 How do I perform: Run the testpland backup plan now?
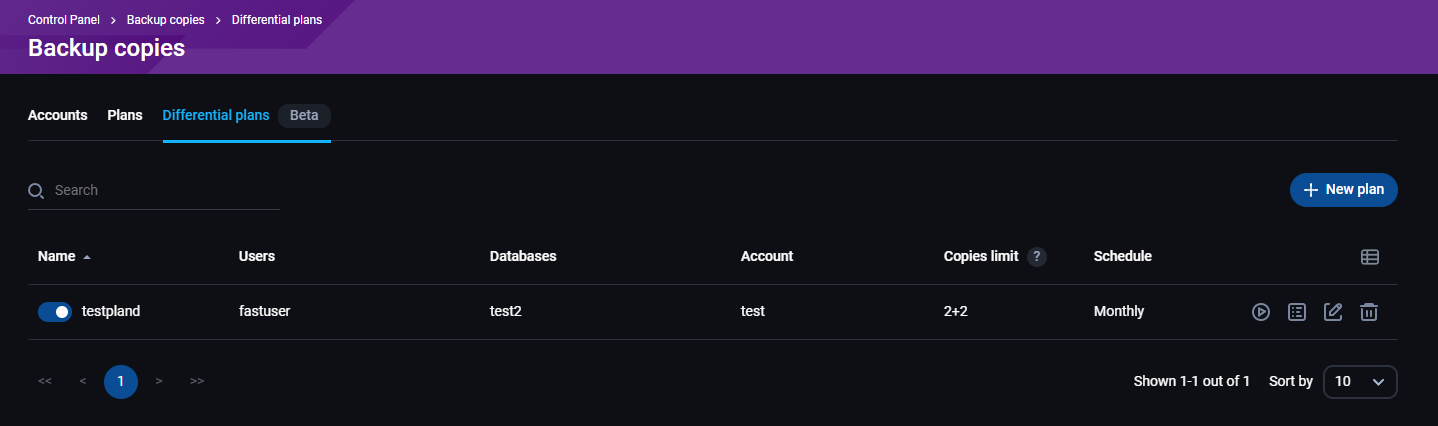(1261, 312)
